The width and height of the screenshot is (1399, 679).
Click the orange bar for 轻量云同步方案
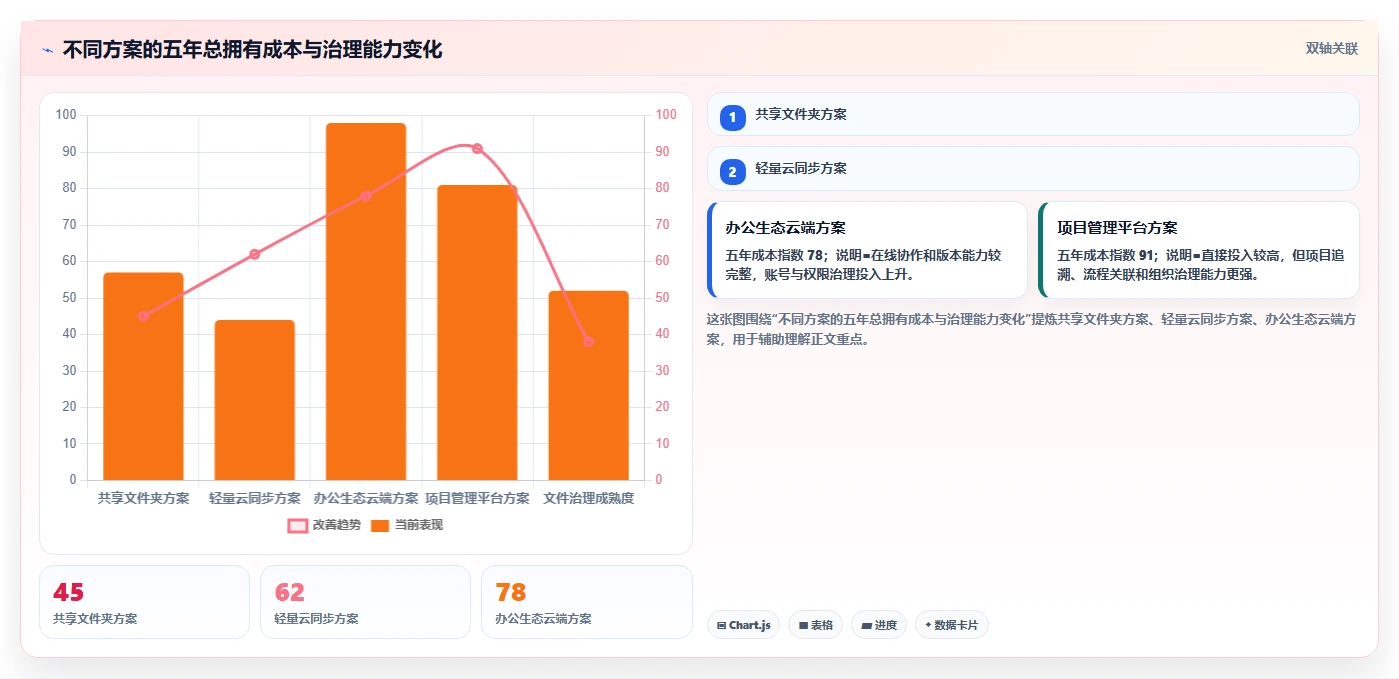point(254,400)
